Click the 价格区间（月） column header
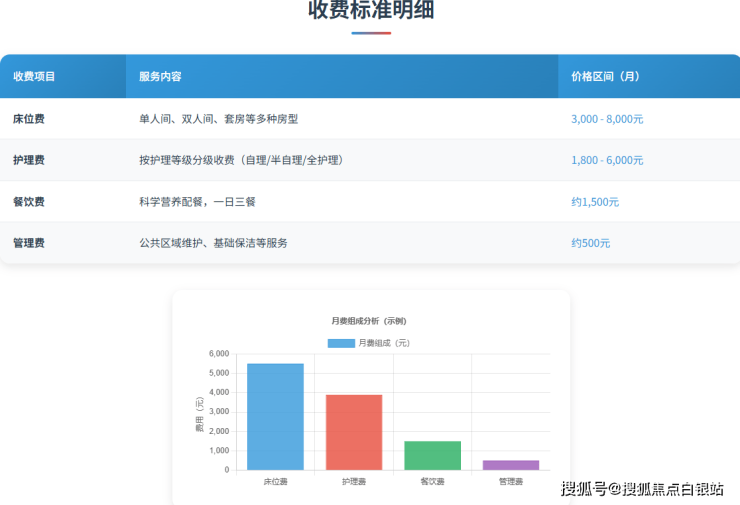This screenshot has height=505, width=740. pos(605,77)
